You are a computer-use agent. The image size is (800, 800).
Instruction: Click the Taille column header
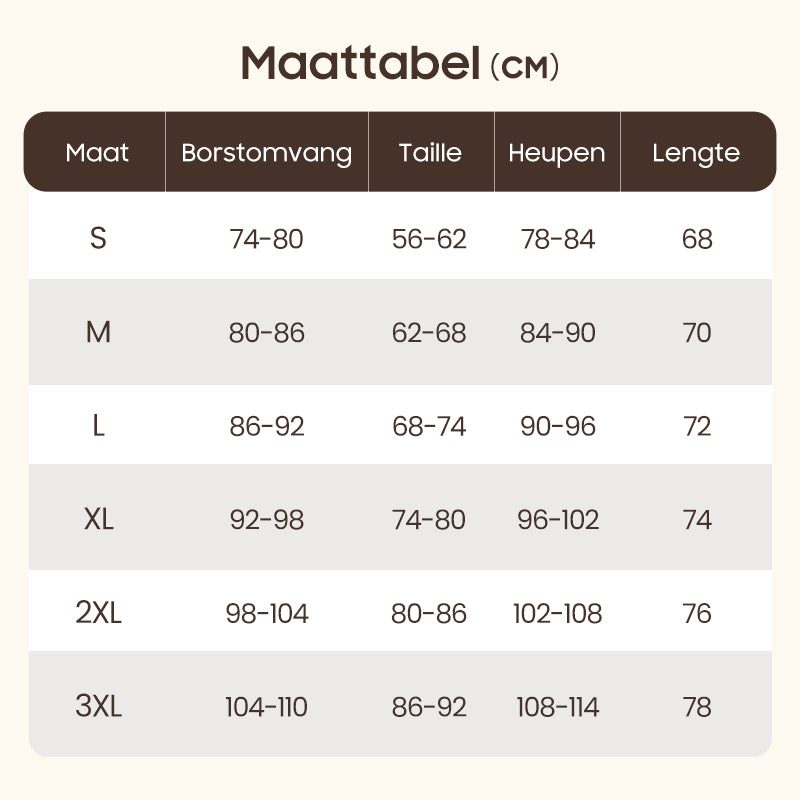[430, 153]
